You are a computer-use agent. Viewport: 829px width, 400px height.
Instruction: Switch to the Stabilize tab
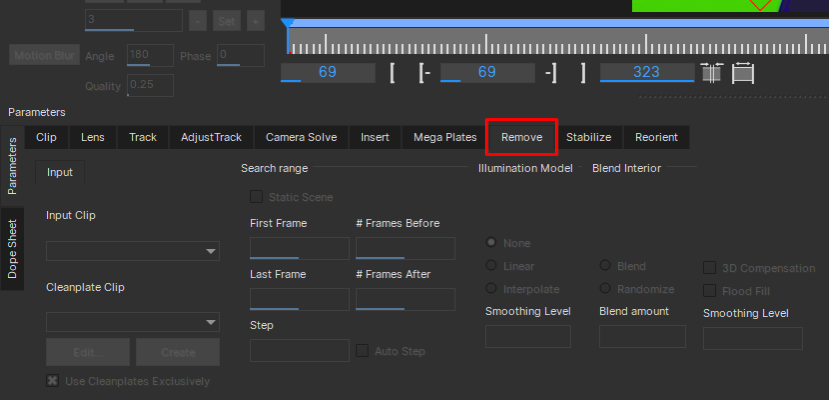point(589,137)
